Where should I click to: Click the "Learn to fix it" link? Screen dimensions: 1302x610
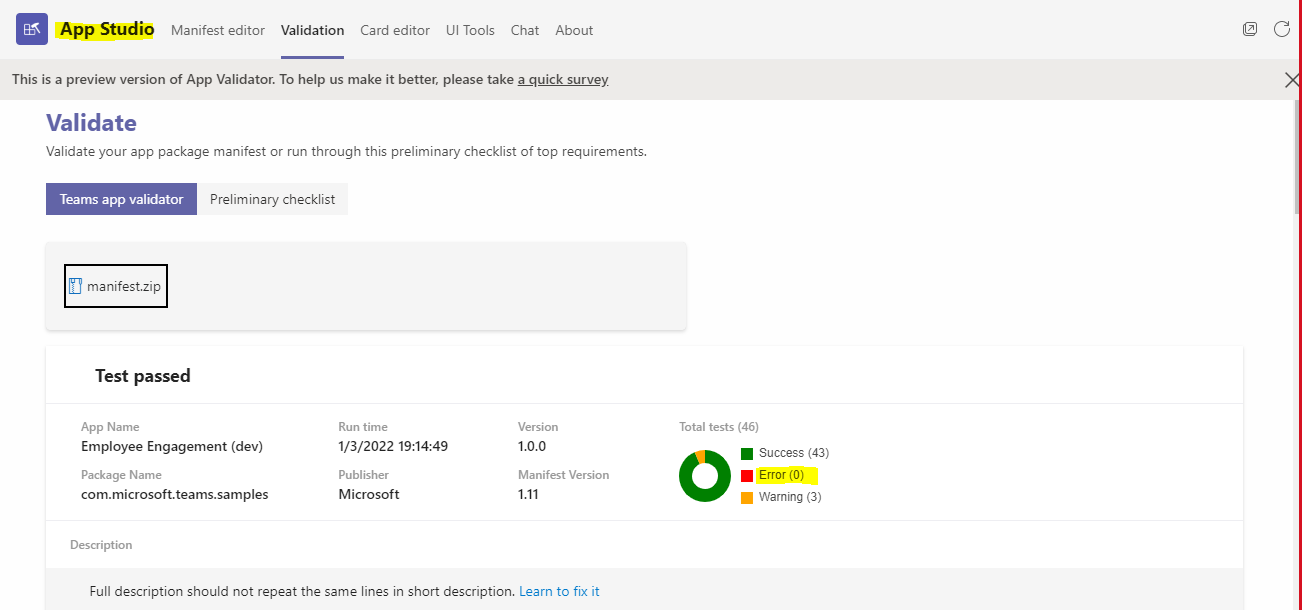[559, 591]
